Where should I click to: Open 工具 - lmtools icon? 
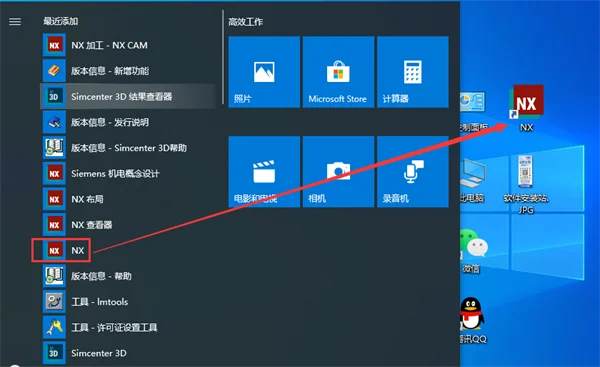click(x=54, y=302)
